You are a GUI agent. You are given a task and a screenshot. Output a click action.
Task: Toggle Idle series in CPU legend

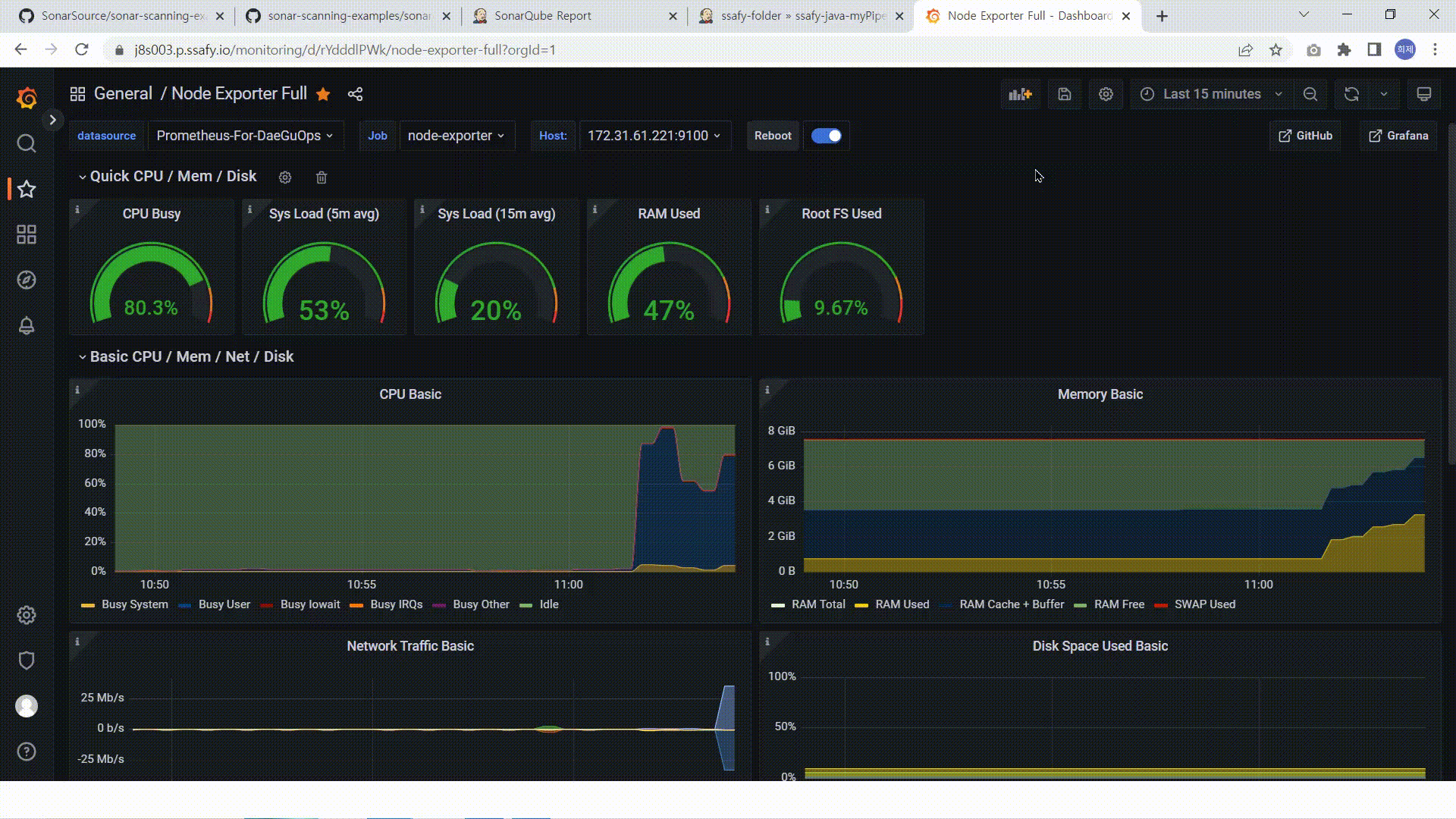548,604
